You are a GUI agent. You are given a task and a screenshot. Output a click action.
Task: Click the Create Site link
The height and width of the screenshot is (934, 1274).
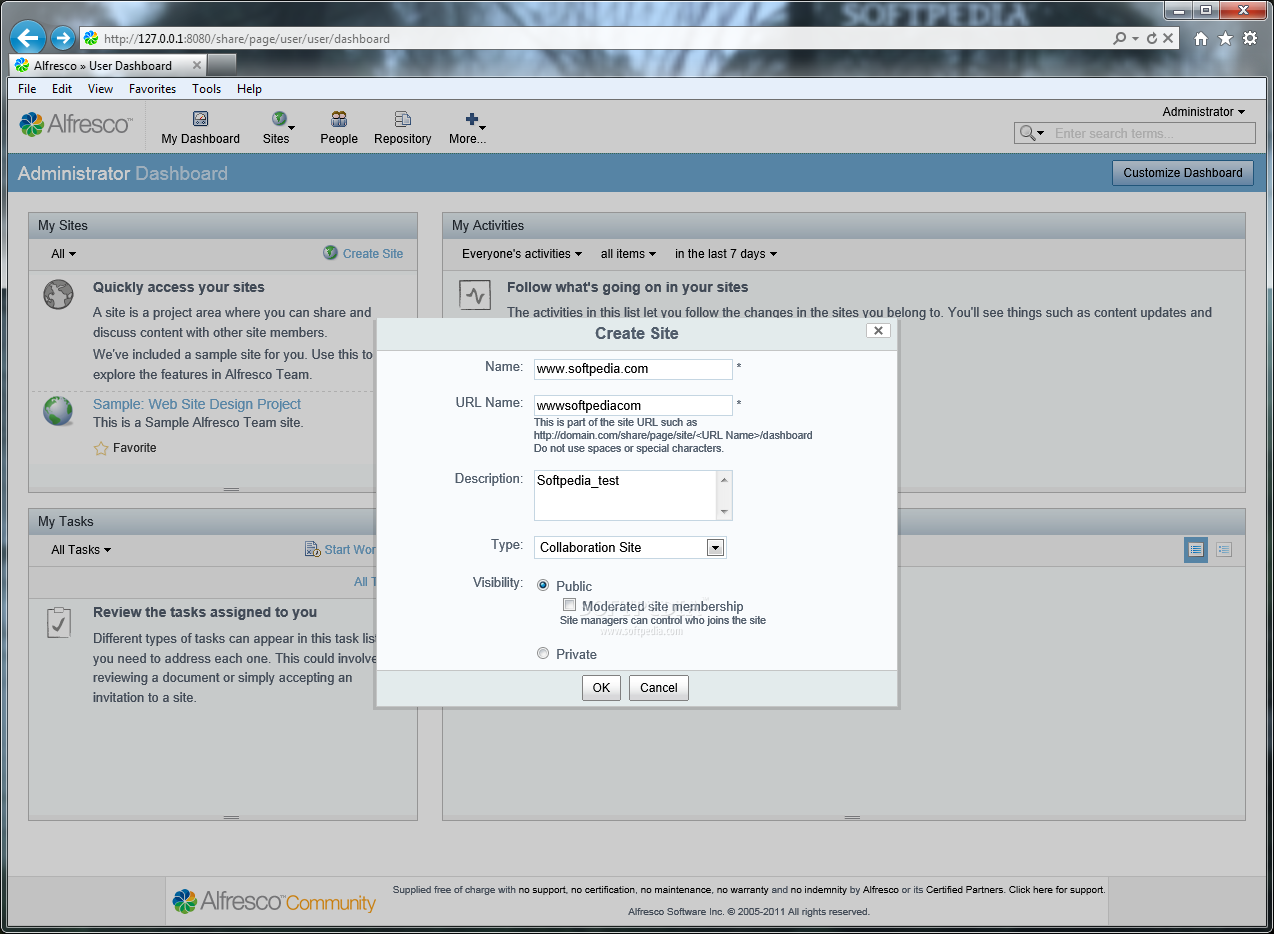point(373,254)
